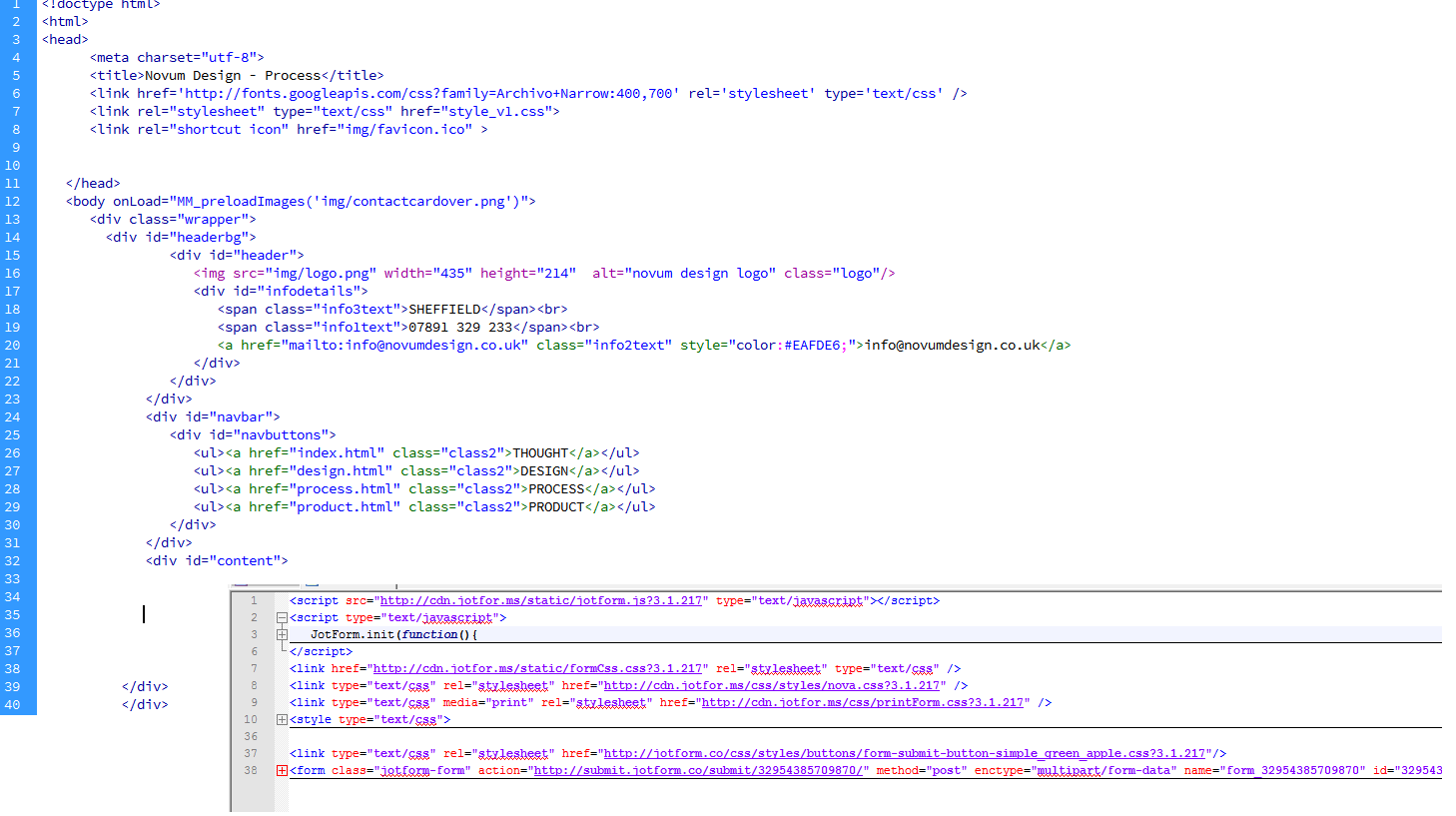Screen dimensions: 1456x816
Task: Expand the collapsed style block
Action: coord(282,720)
